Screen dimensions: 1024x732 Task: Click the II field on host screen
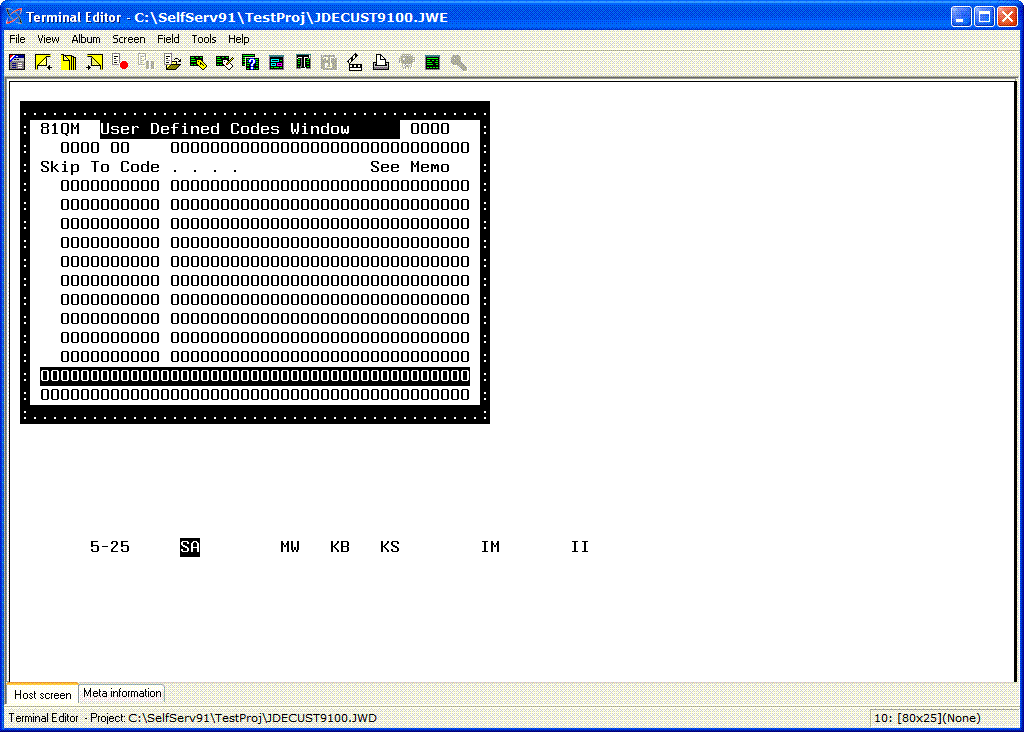[580, 547]
